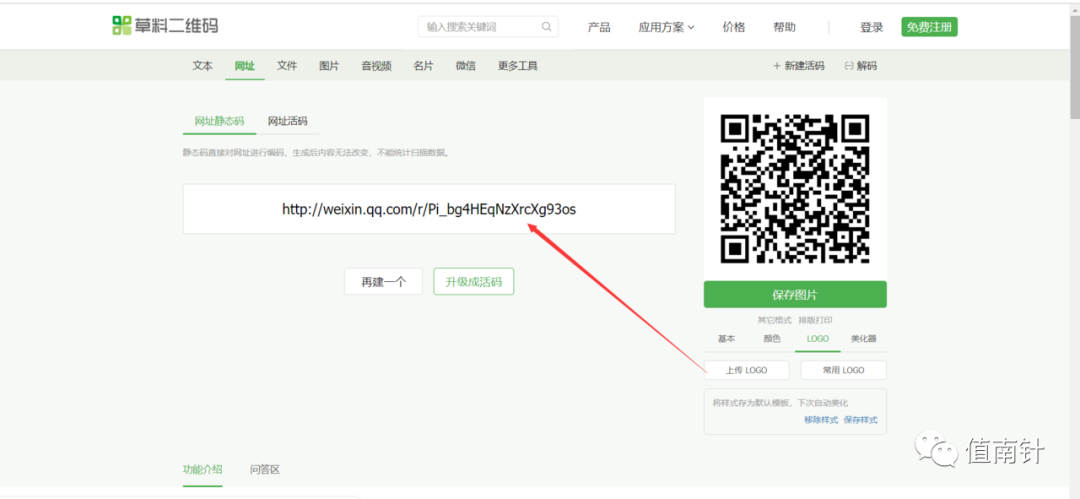Open the 音视频 tab

coord(376,66)
